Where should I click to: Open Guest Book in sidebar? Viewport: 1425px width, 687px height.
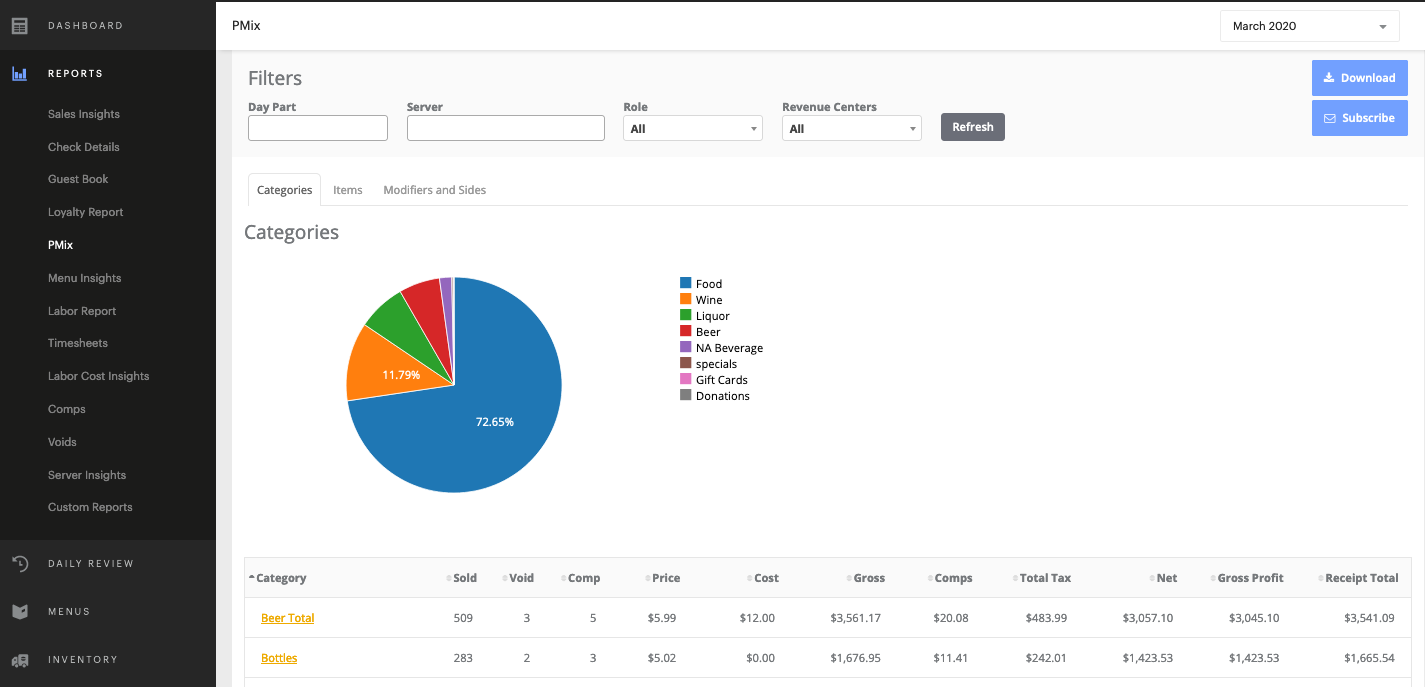point(78,179)
